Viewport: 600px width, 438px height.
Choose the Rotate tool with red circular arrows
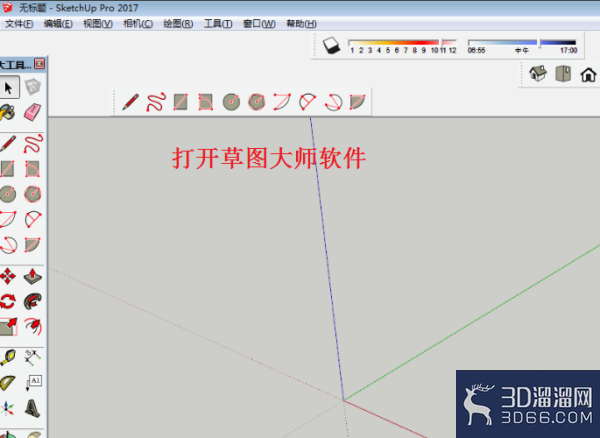click(8, 301)
